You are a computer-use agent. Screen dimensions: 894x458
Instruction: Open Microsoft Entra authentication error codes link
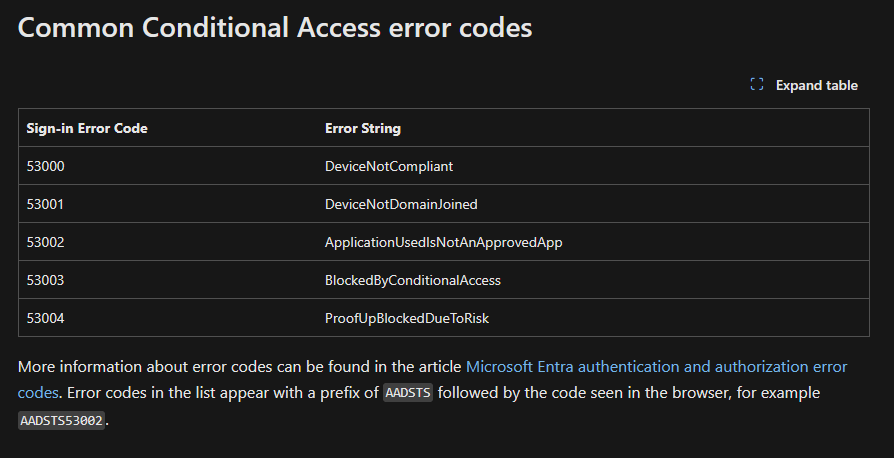tap(656, 367)
